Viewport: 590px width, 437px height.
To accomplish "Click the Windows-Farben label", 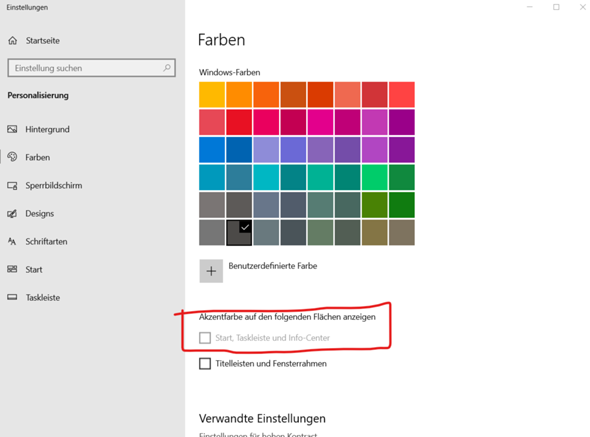I will (230, 72).
